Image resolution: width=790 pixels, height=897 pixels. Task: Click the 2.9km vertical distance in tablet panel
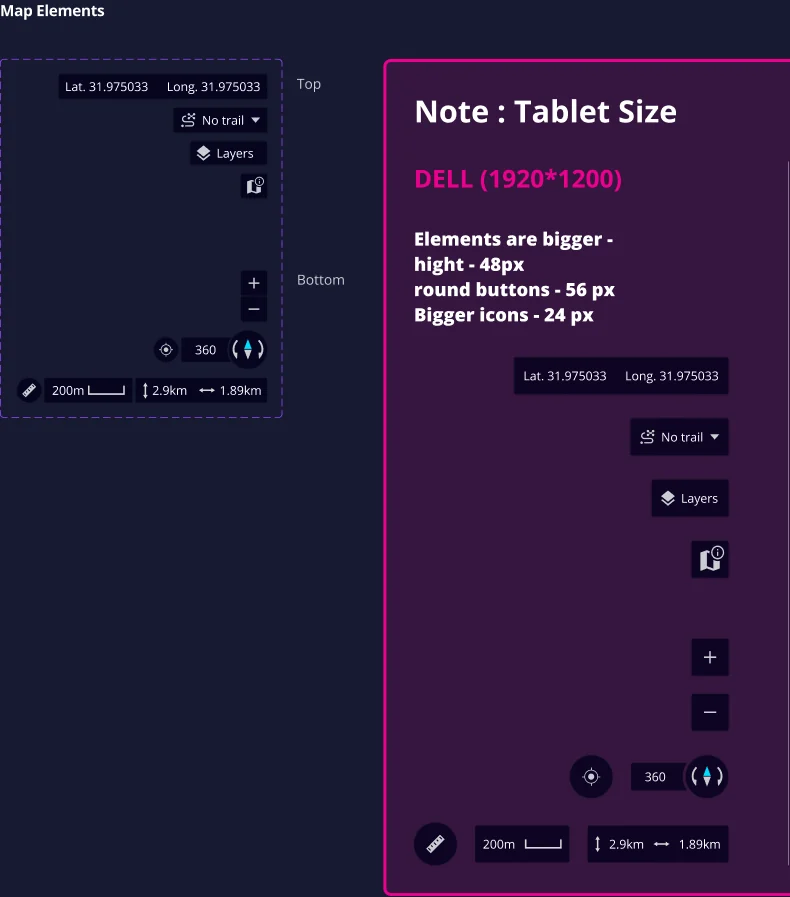coord(619,844)
